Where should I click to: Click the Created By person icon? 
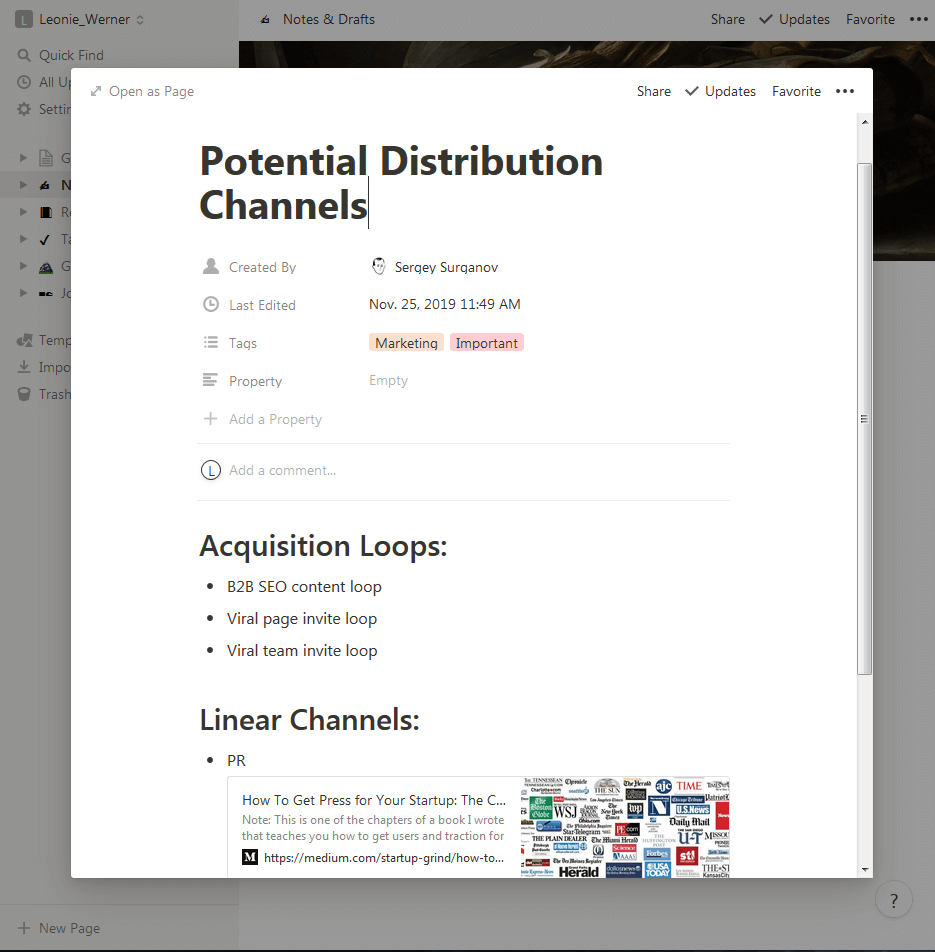tap(211, 267)
